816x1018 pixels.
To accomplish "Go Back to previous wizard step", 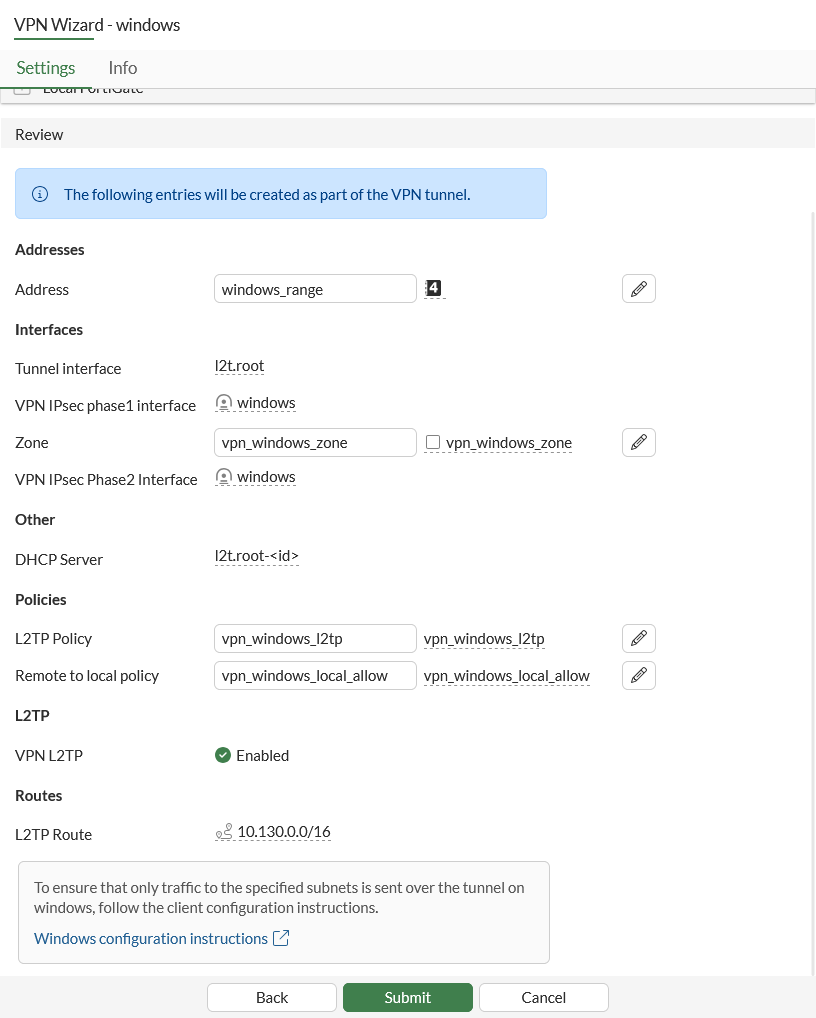I will (271, 997).
